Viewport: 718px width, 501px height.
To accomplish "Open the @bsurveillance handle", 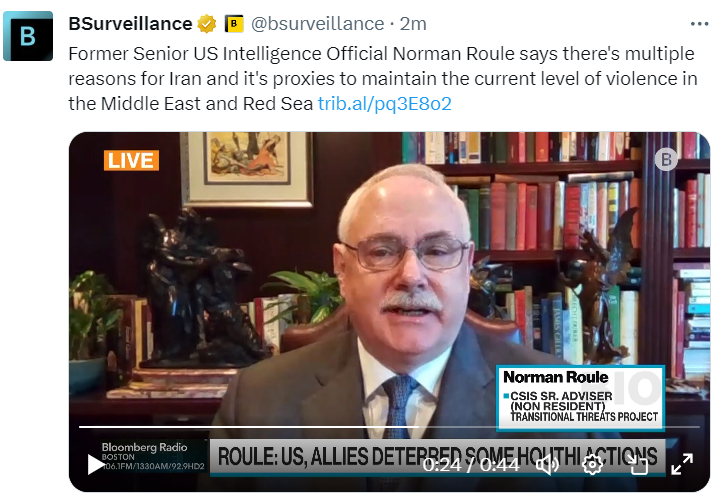I will point(317,24).
